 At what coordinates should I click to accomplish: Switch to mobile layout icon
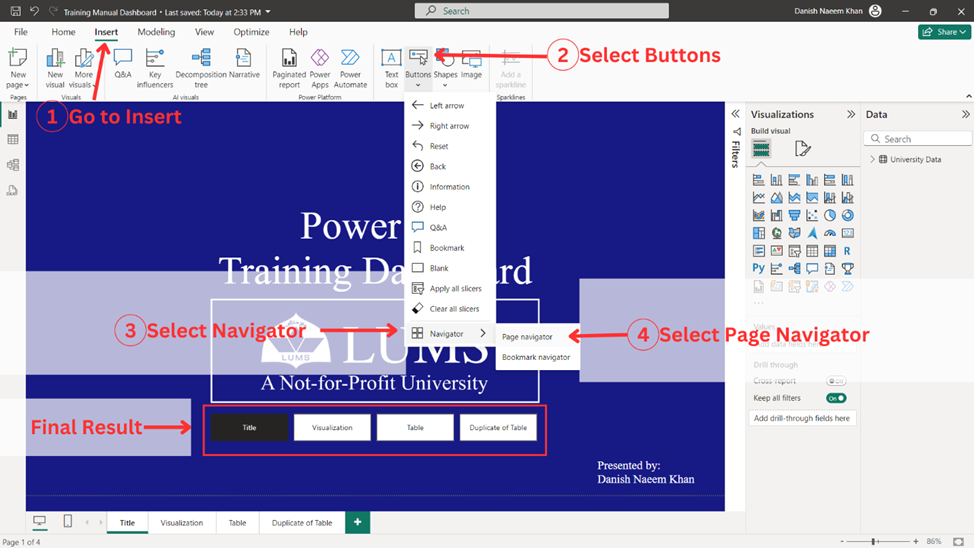coord(68,521)
